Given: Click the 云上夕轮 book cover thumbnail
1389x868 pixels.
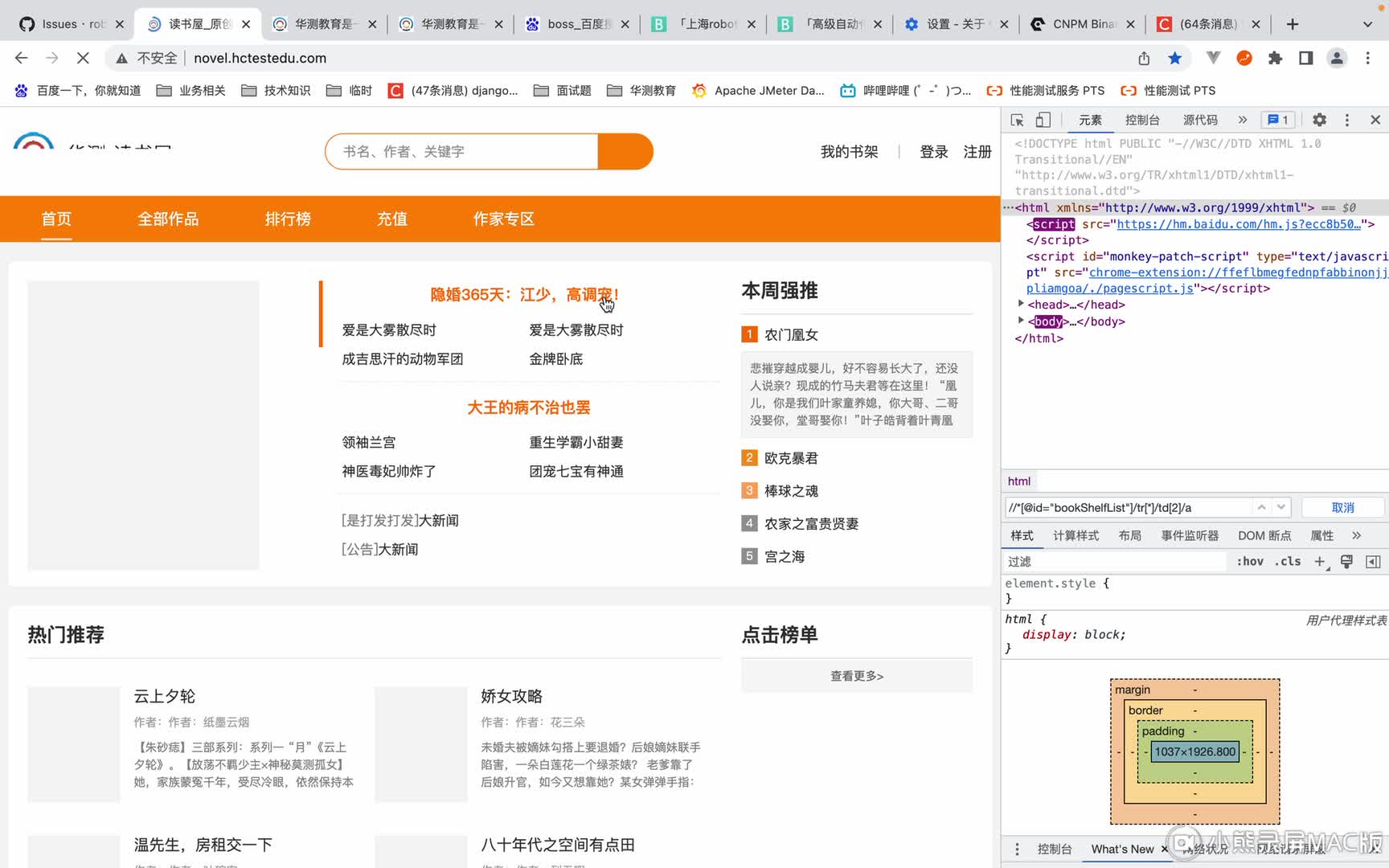Looking at the screenshot, I should pyautogui.click(x=74, y=744).
